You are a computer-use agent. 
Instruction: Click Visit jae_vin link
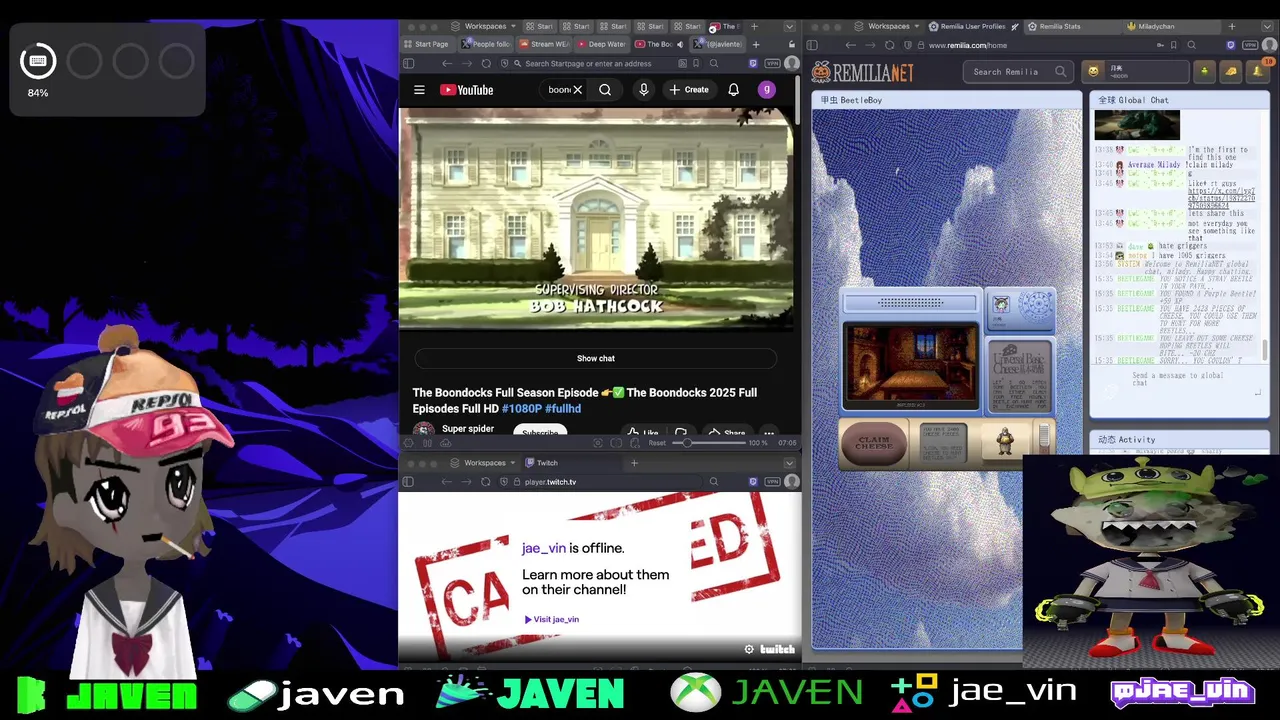pyautogui.click(x=552, y=619)
